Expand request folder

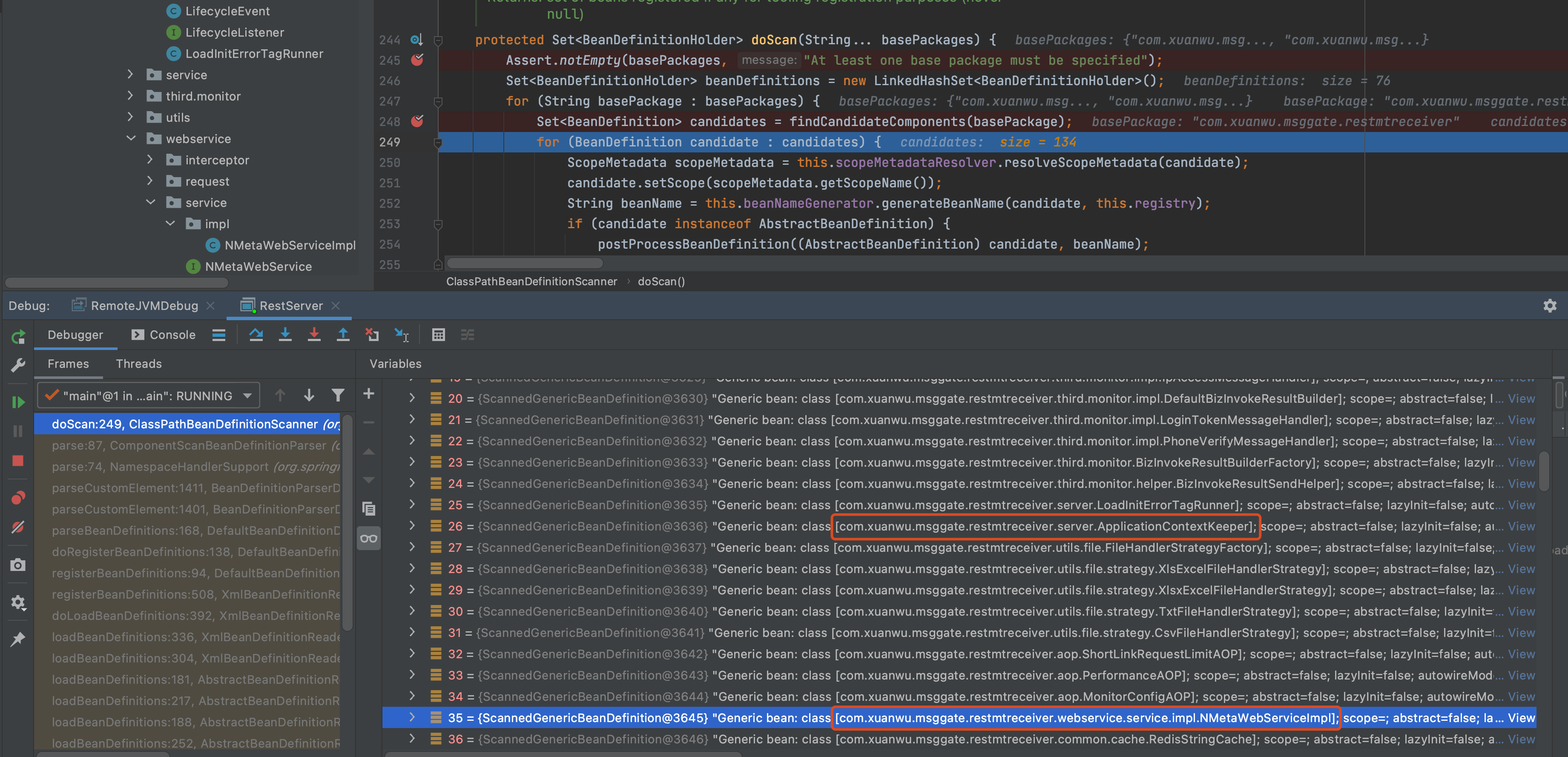tap(150, 181)
